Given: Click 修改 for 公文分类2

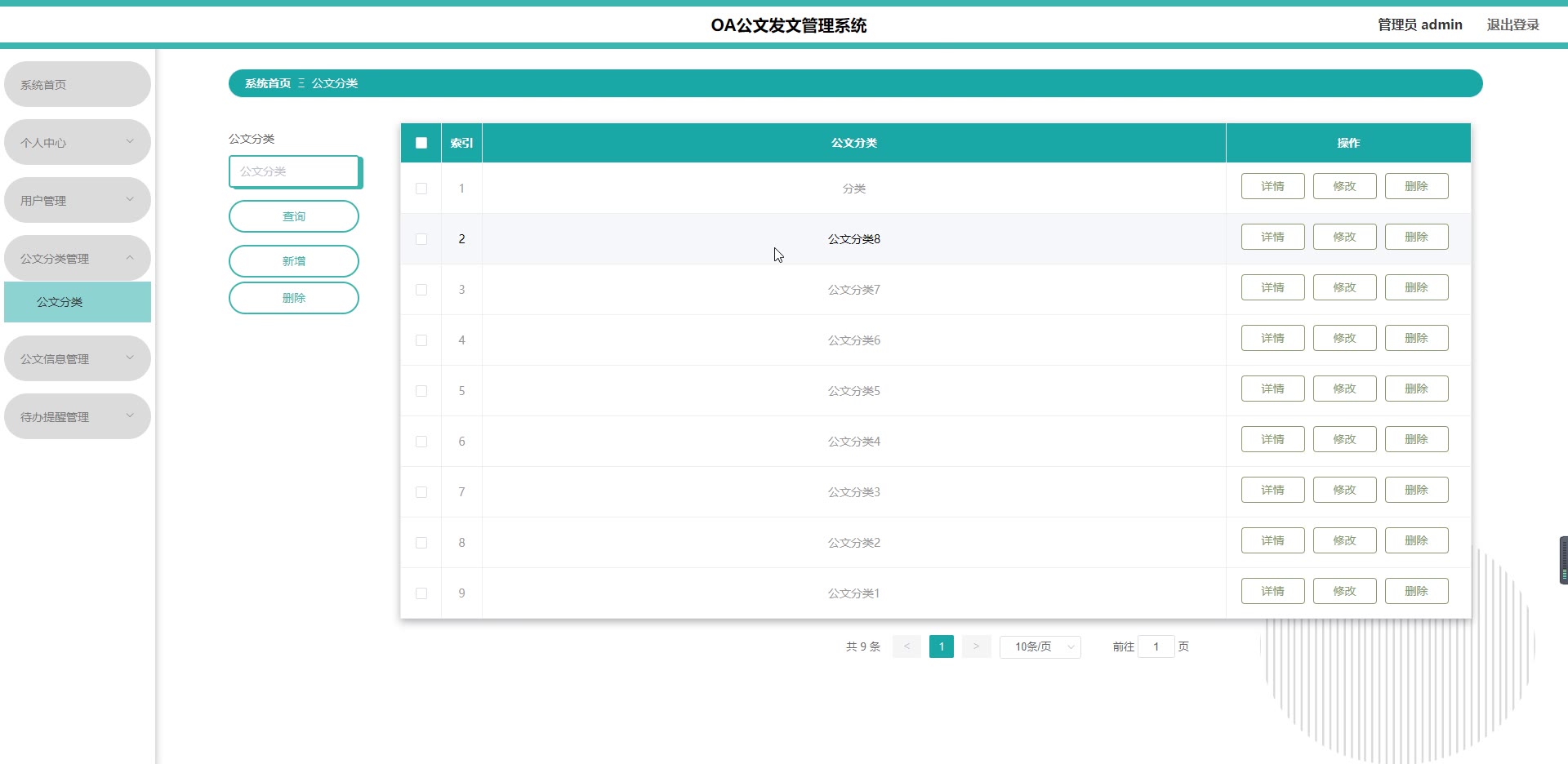Looking at the screenshot, I should point(1345,540).
